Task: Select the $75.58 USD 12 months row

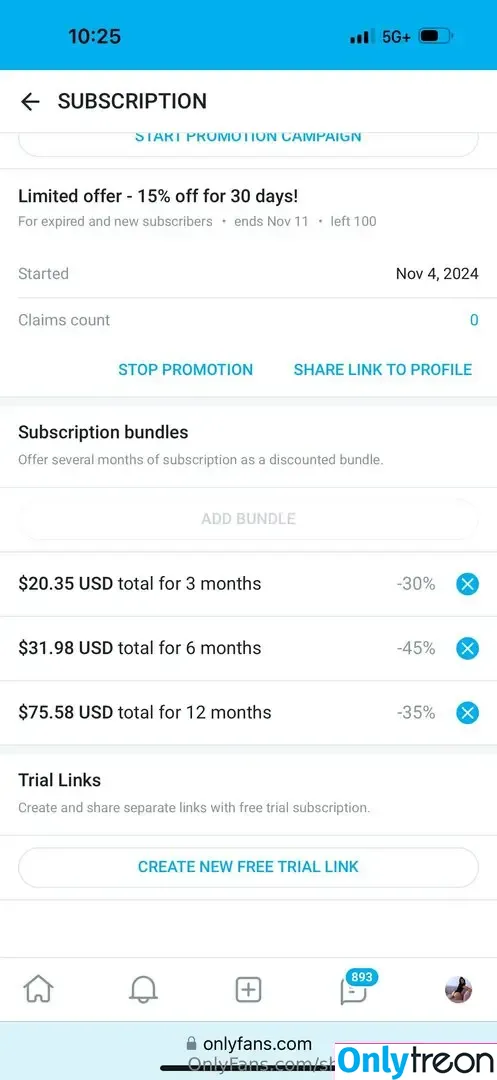Action: (x=248, y=712)
